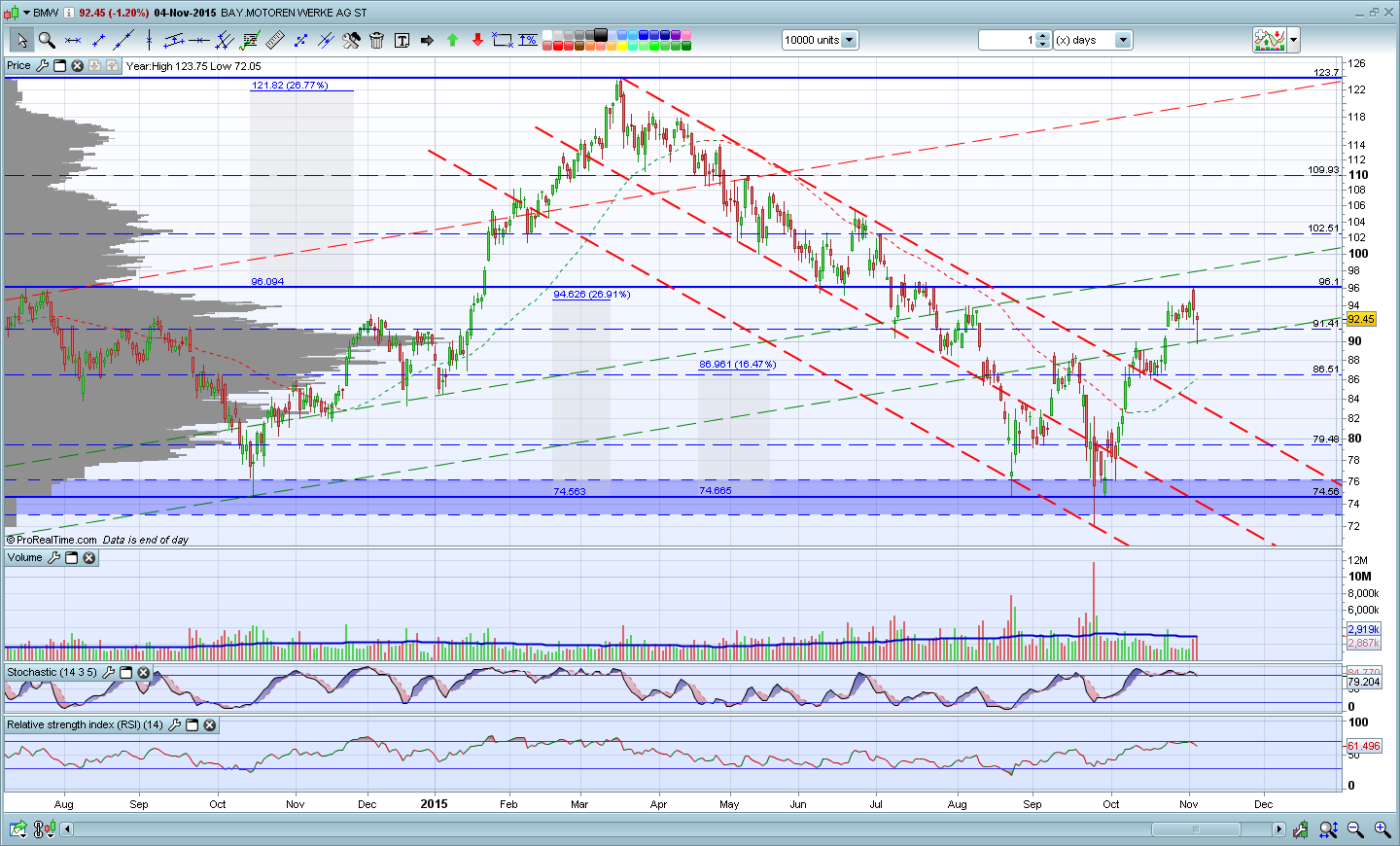Open the 10000 units dropdown
The height and width of the screenshot is (846, 1400).
[x=849, y=40]
